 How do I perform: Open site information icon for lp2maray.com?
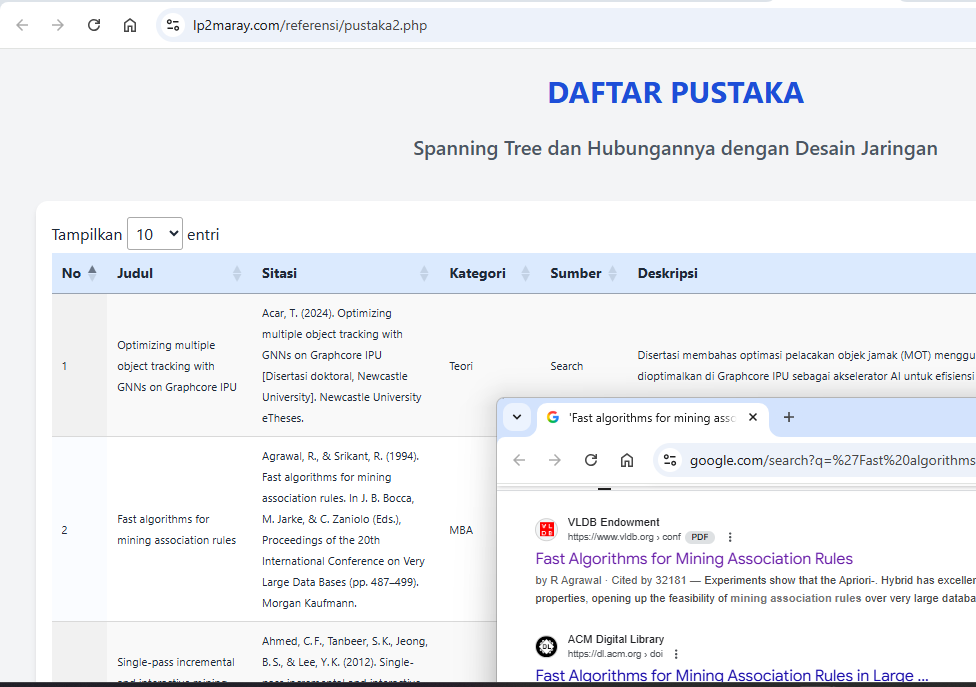click(x=173, y=25)
